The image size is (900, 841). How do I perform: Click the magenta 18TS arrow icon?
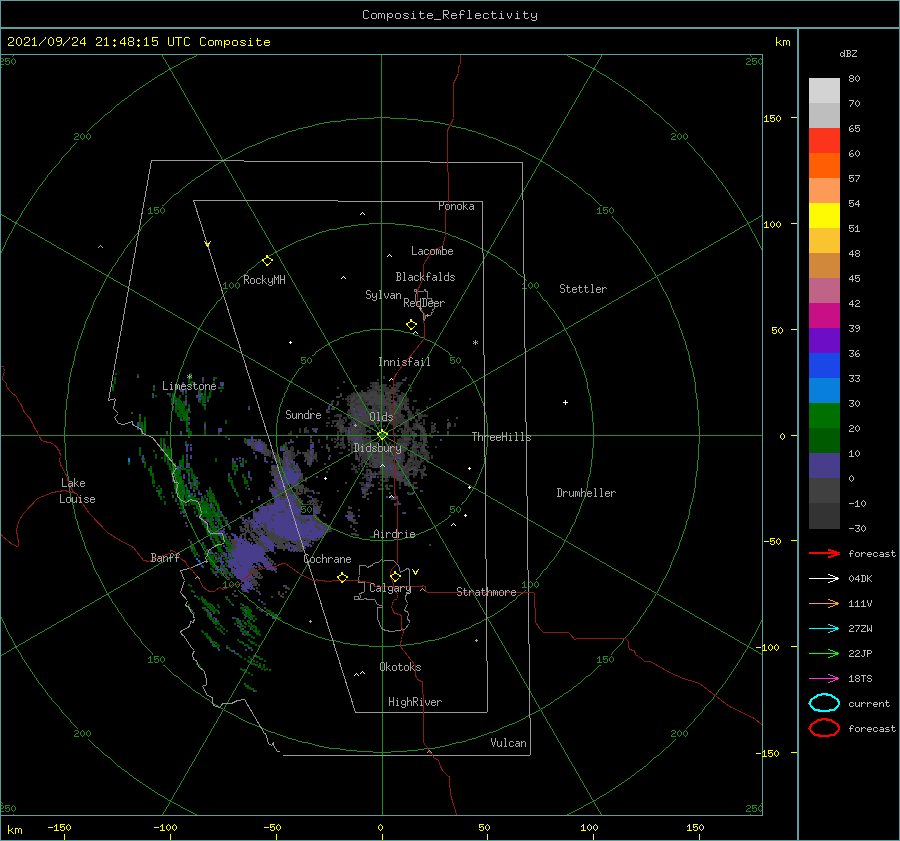824,679
